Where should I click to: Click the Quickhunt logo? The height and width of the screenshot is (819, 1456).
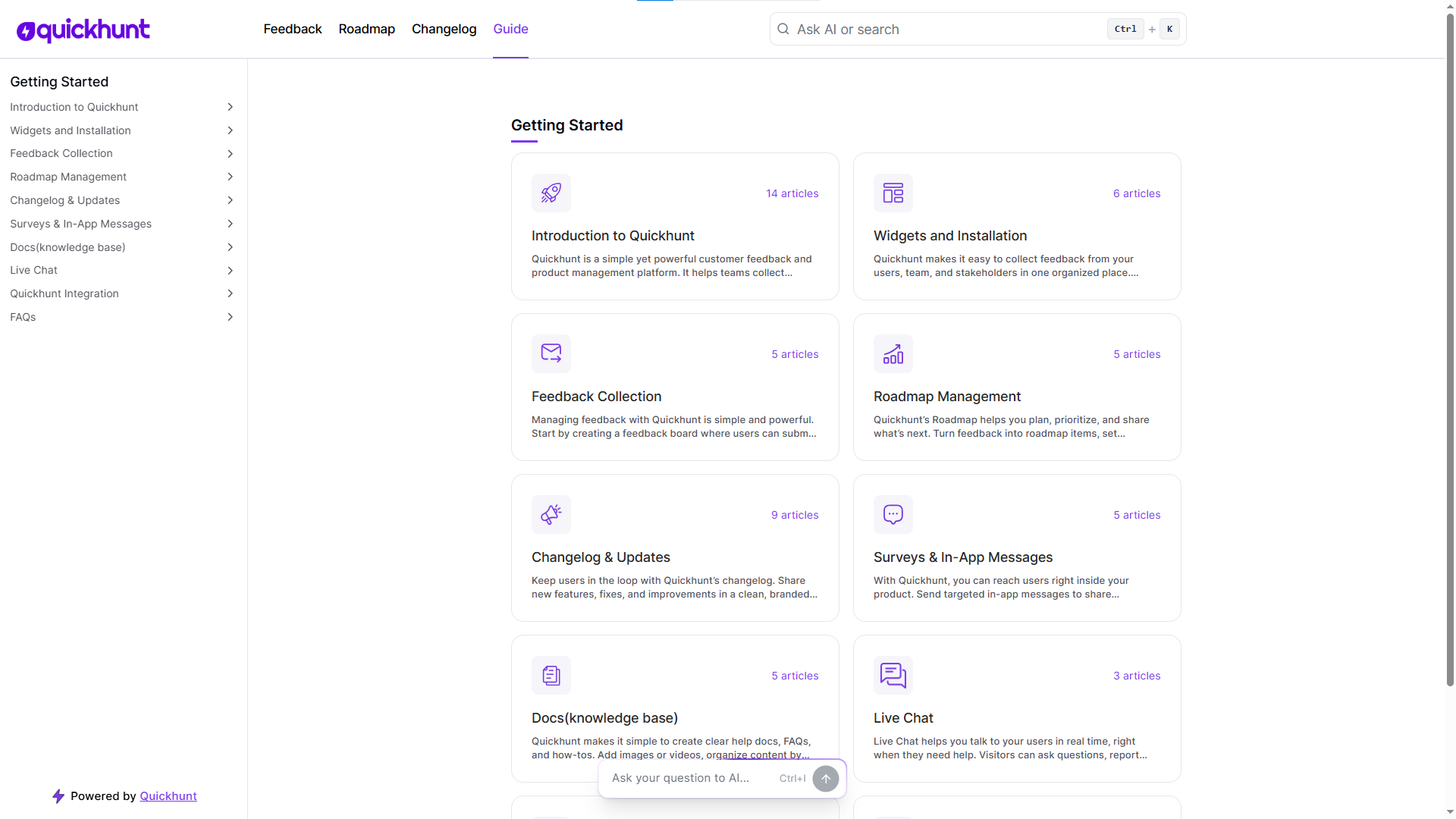pyautogui.click(x=83, y=30)
